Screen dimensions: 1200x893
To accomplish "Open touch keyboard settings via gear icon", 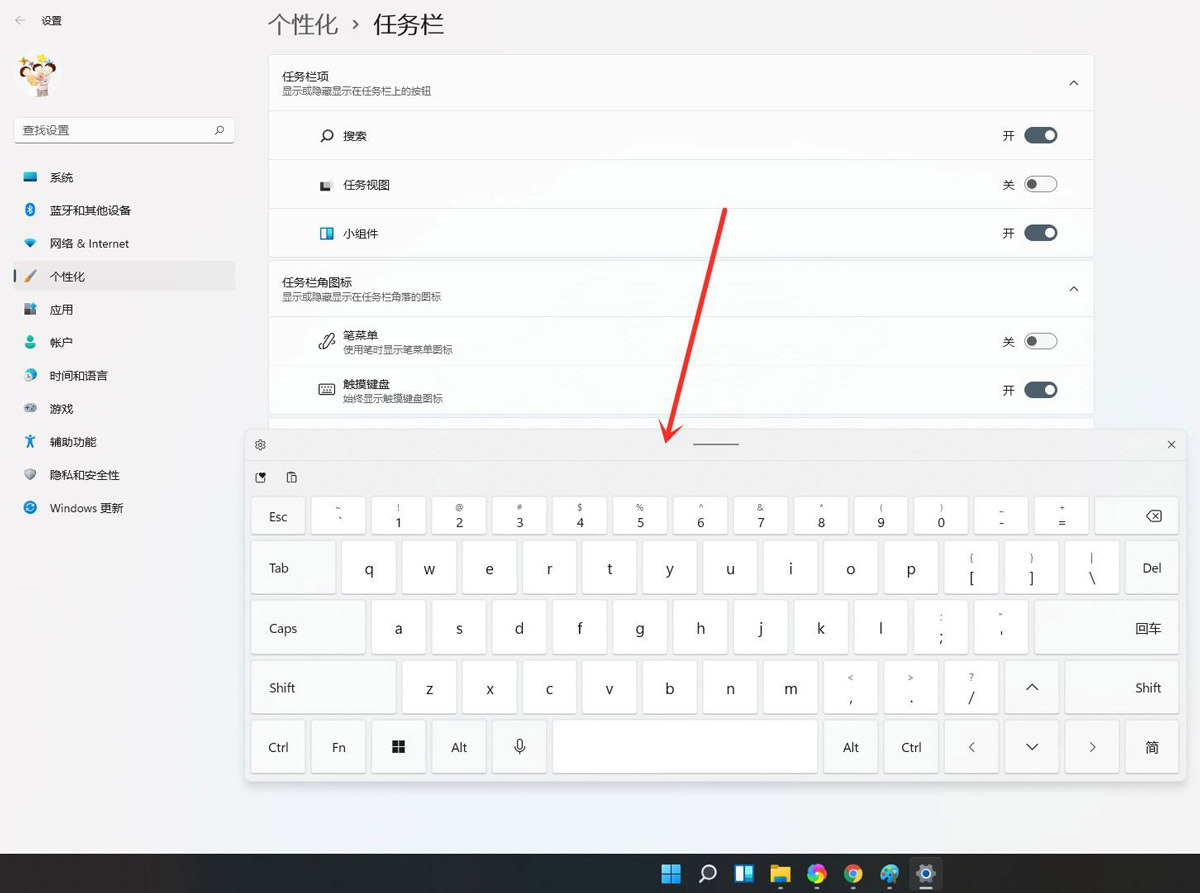I will coord(260,444).
